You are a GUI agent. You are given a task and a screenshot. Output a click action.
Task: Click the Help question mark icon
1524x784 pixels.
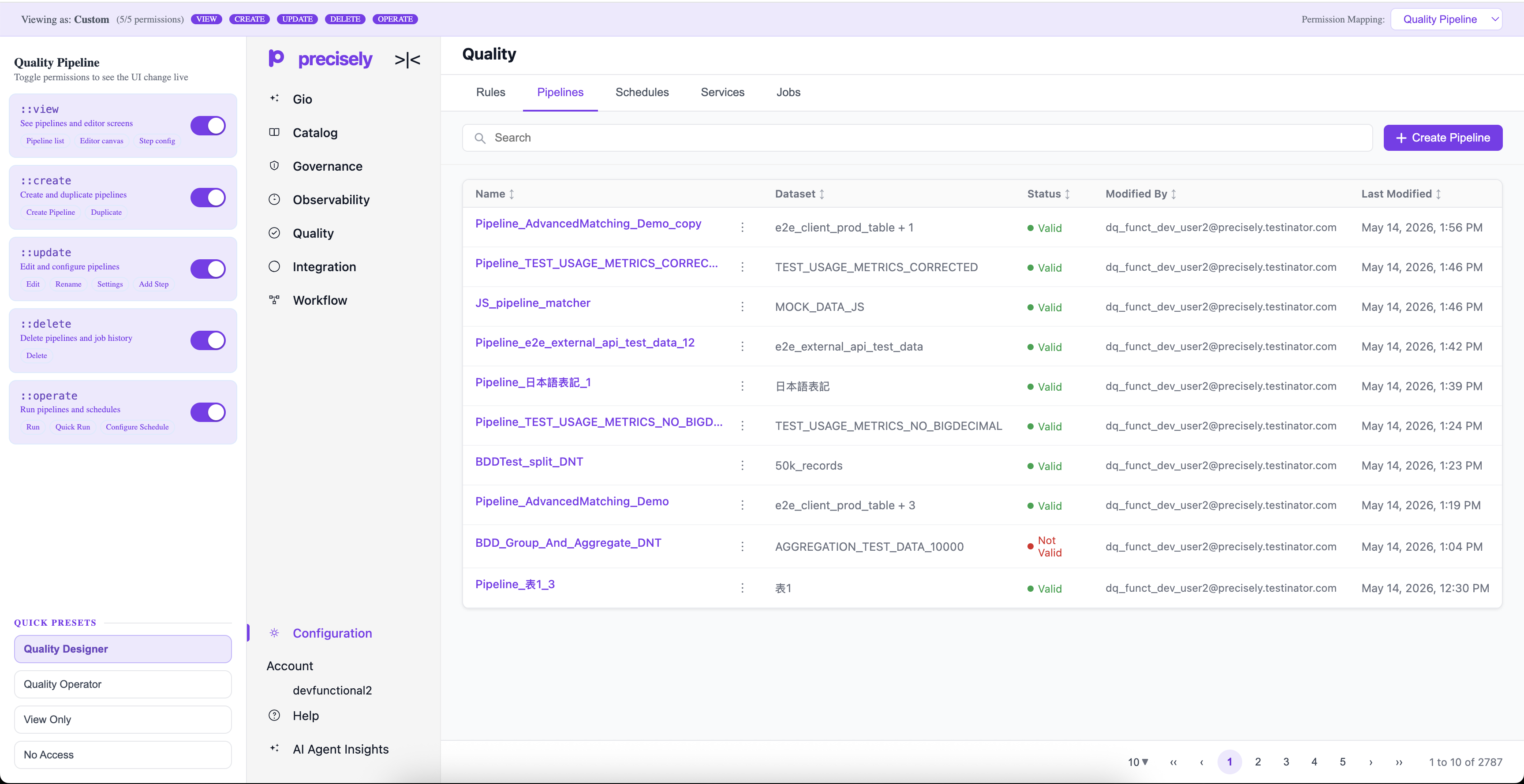(x=275, y=715)
